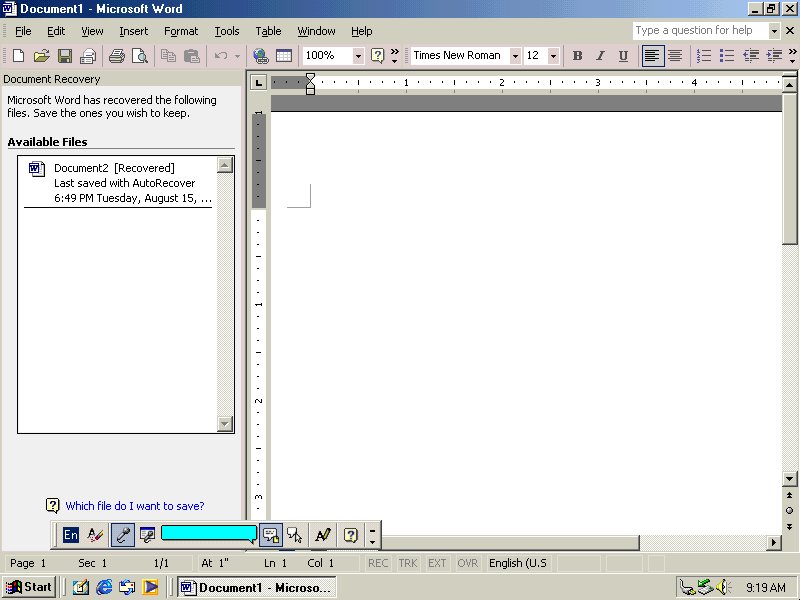The width and height of the screenshot is (800, 600).
Task: Click the cyan speech balloon on language bar
Action: (209, 534)
